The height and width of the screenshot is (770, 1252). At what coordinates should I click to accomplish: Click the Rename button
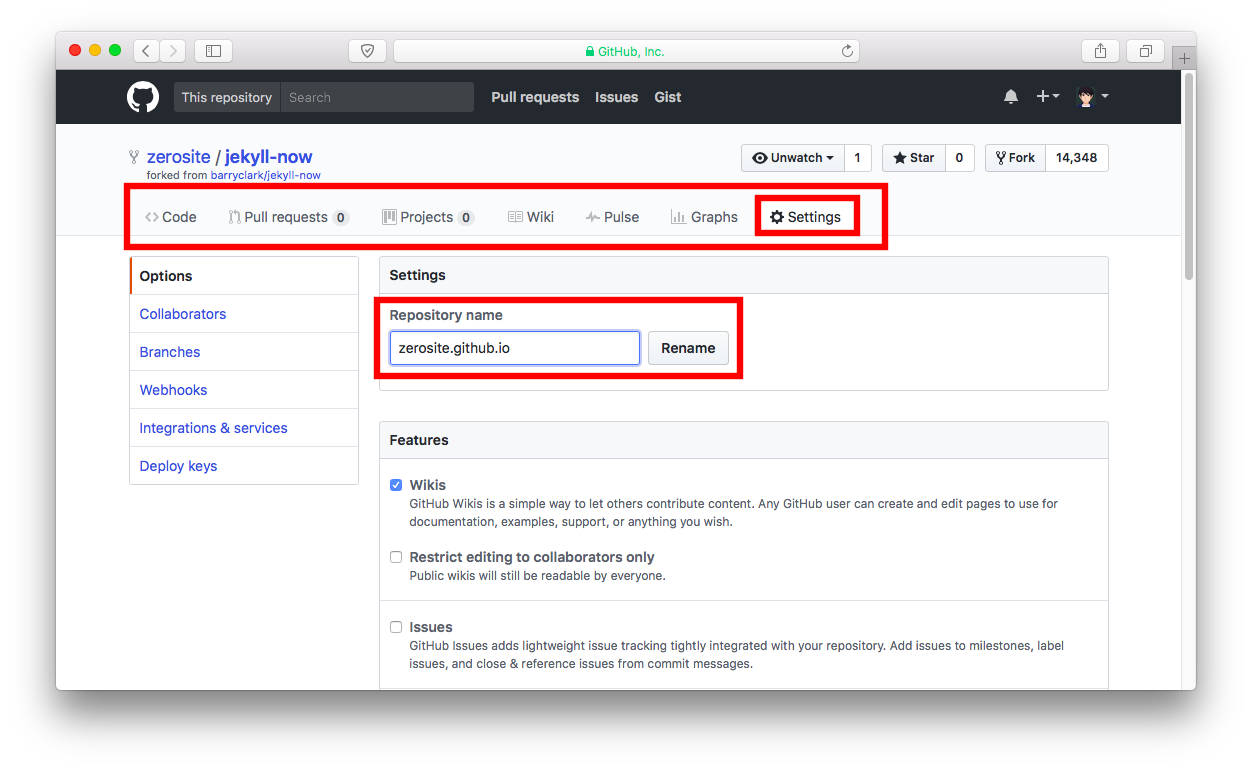pyautogui.click(x=688, y=348)
